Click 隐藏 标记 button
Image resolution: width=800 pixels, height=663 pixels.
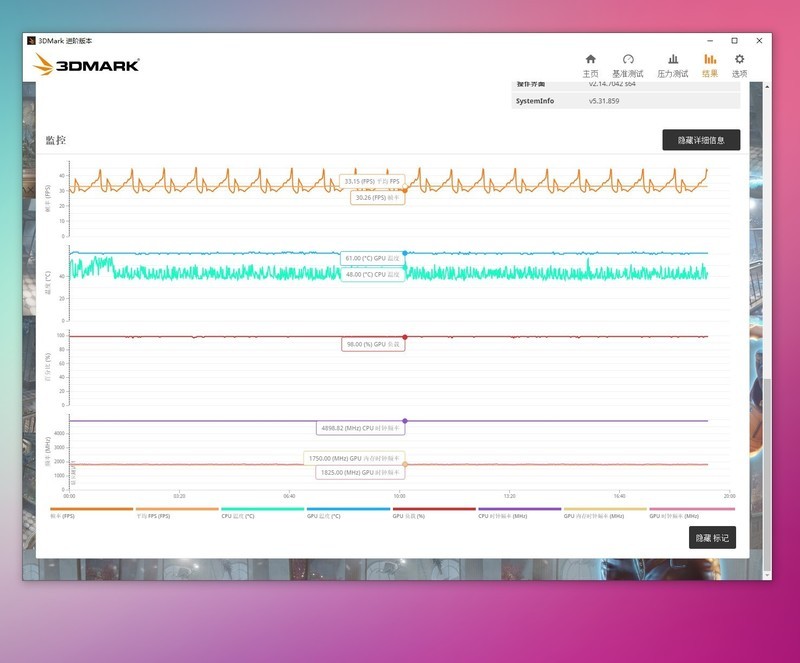point(712,537)
